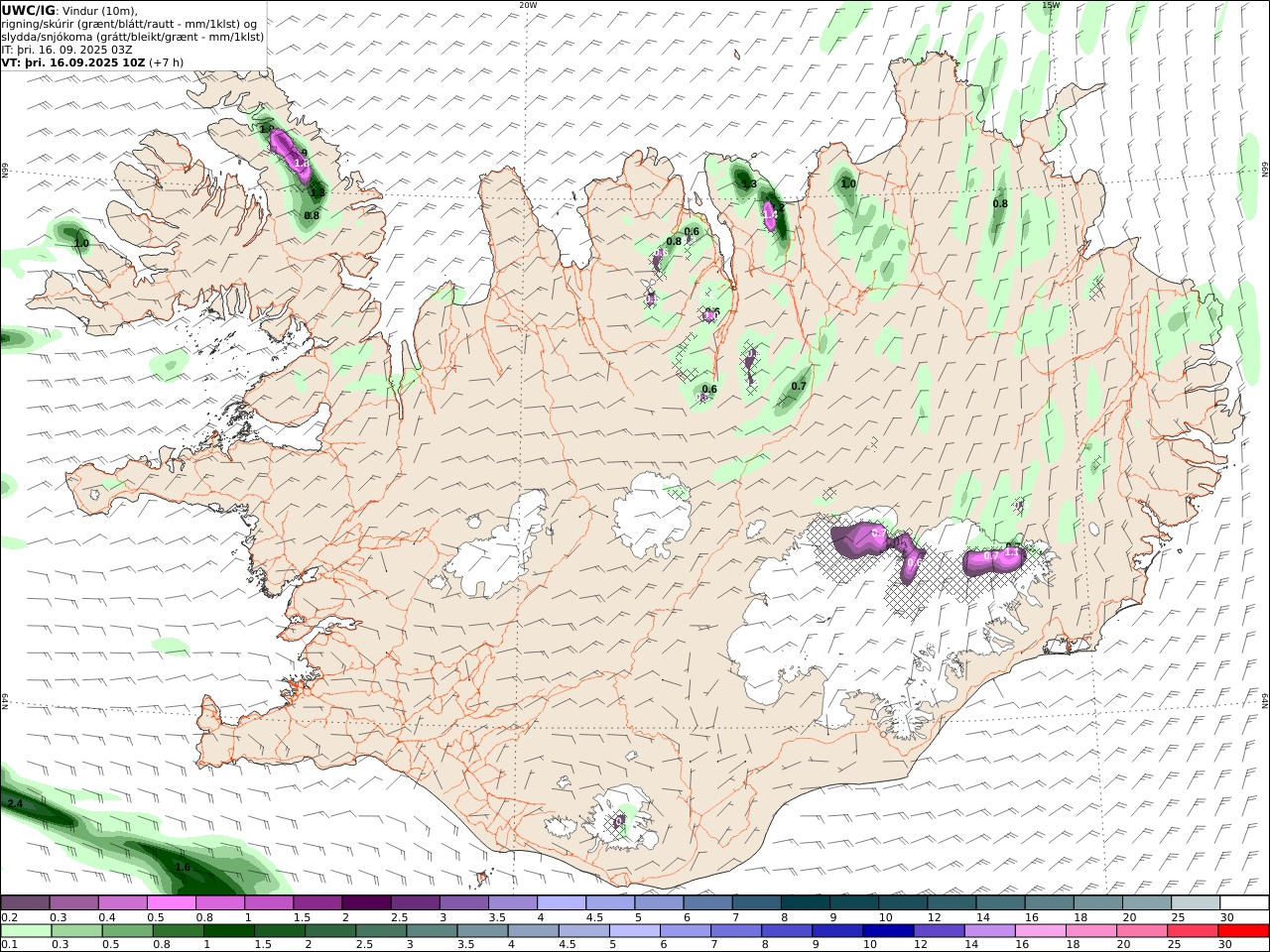
Task: Select the darkest purple 2–2.5 snow legend swatch
Action: (x=366, y=903)
